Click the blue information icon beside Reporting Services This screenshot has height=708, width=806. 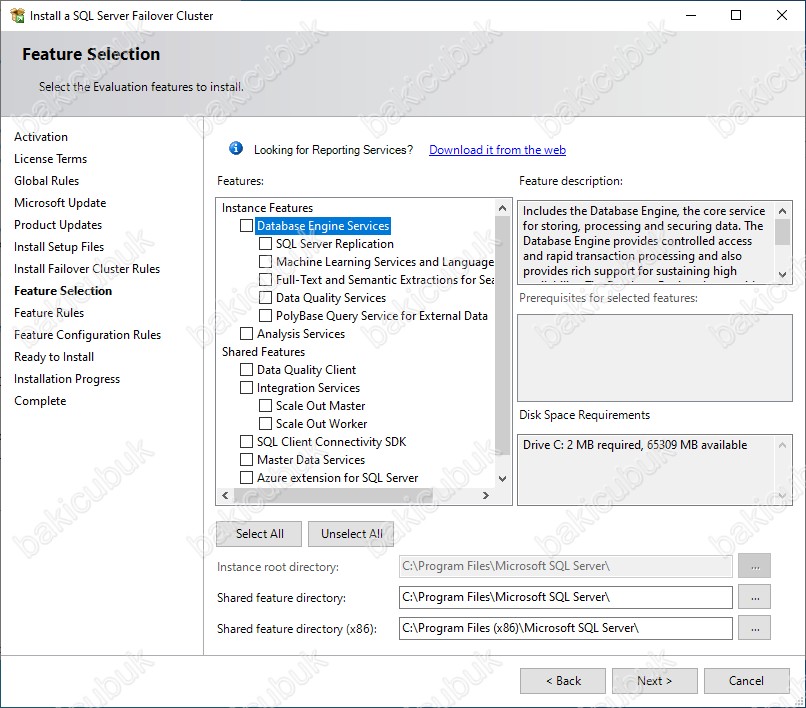(236, 149)
